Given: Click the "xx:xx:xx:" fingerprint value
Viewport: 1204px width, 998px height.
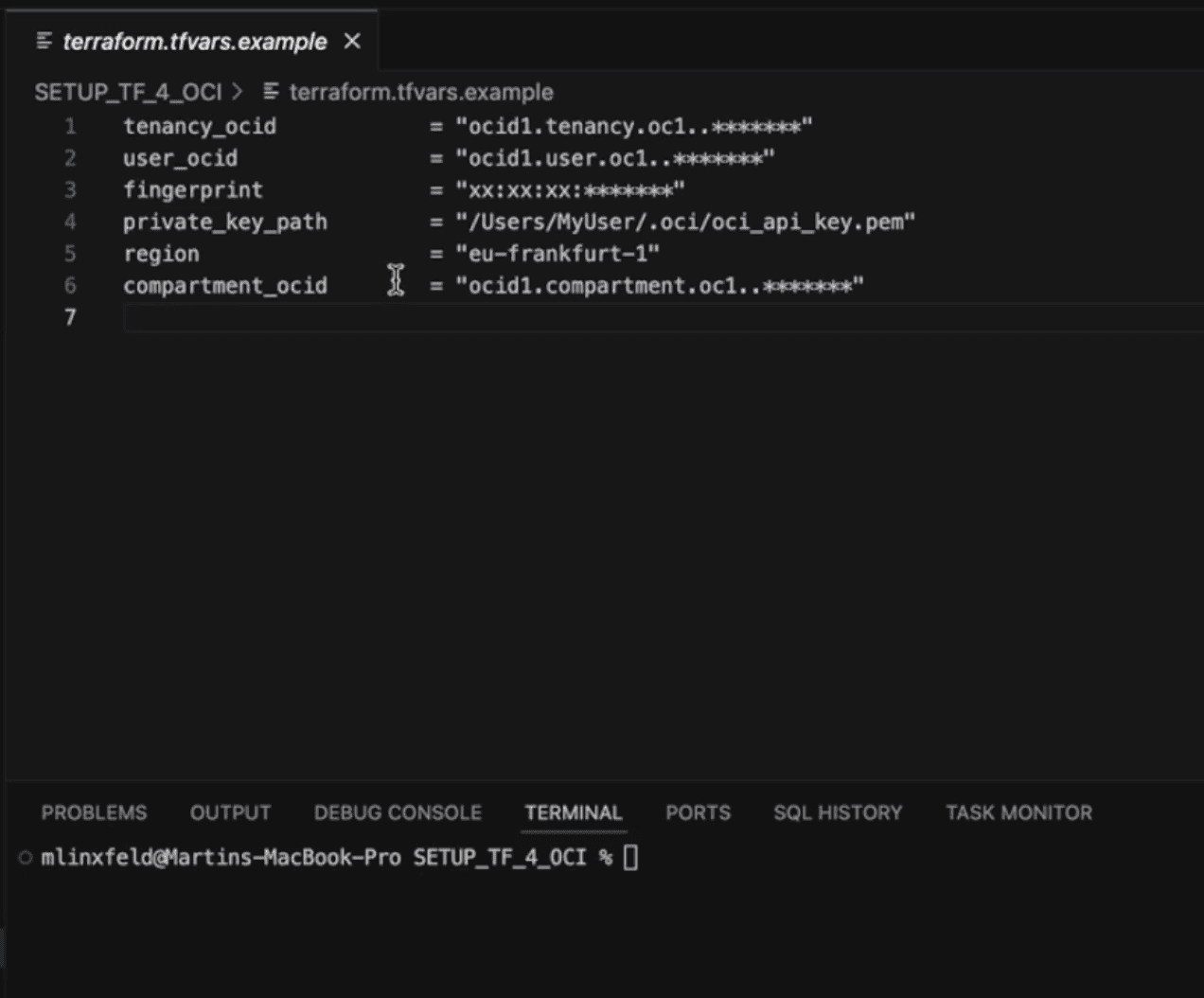Looking at the screenshot, I should point(570,189).
